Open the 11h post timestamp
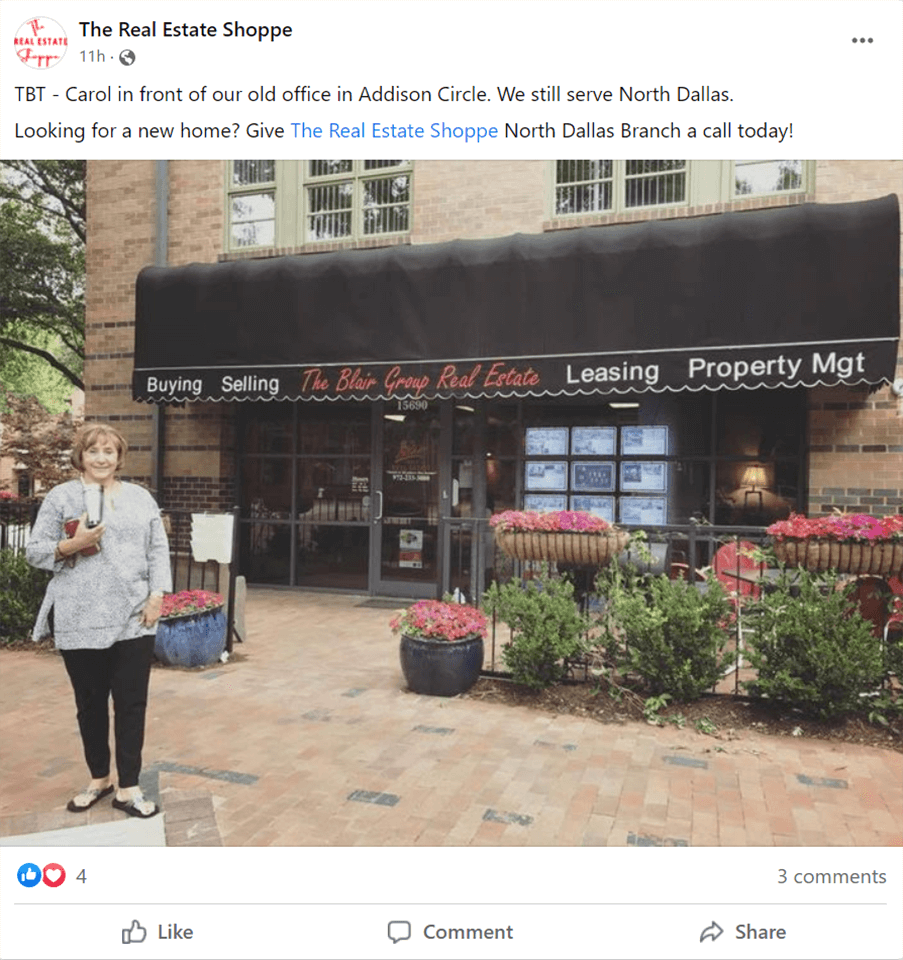This screenshot has width=903, height=960. (x=92, y=56)
